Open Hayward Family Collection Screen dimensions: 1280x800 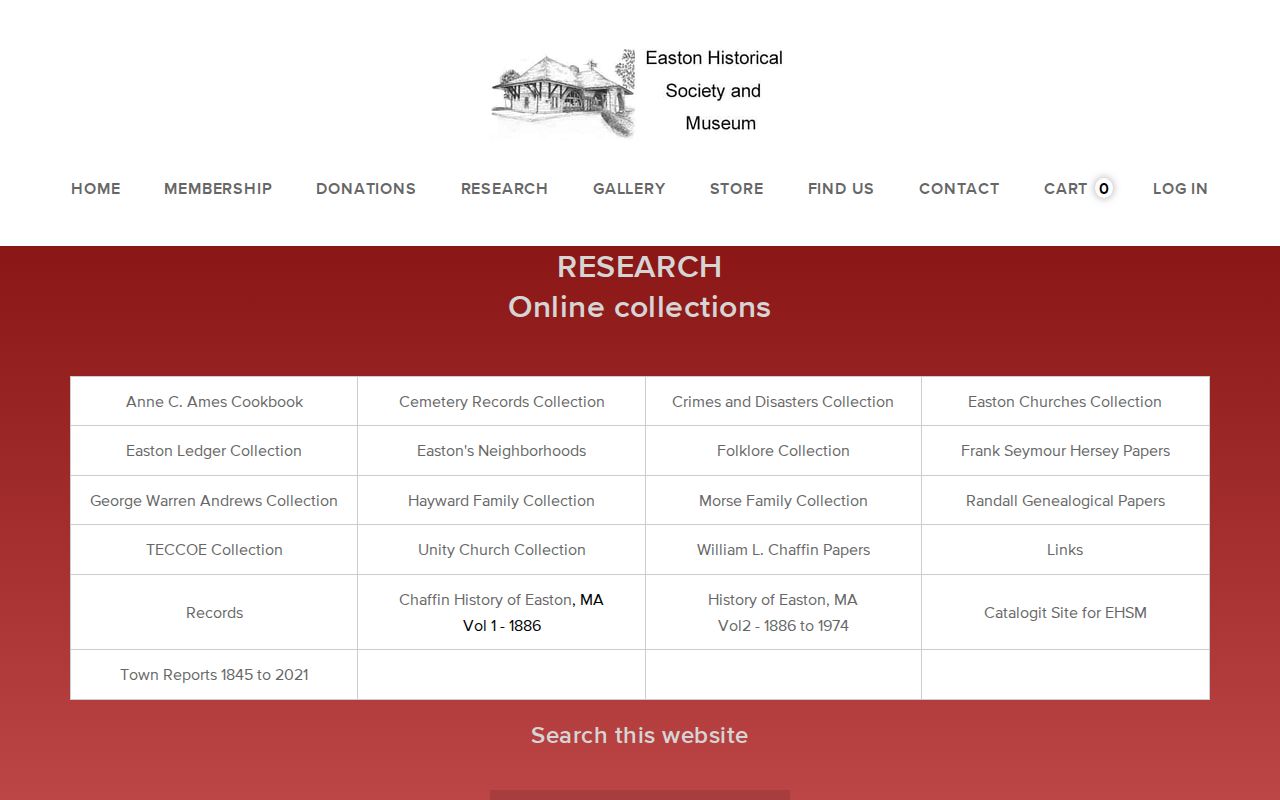click(x=502, y=501)
